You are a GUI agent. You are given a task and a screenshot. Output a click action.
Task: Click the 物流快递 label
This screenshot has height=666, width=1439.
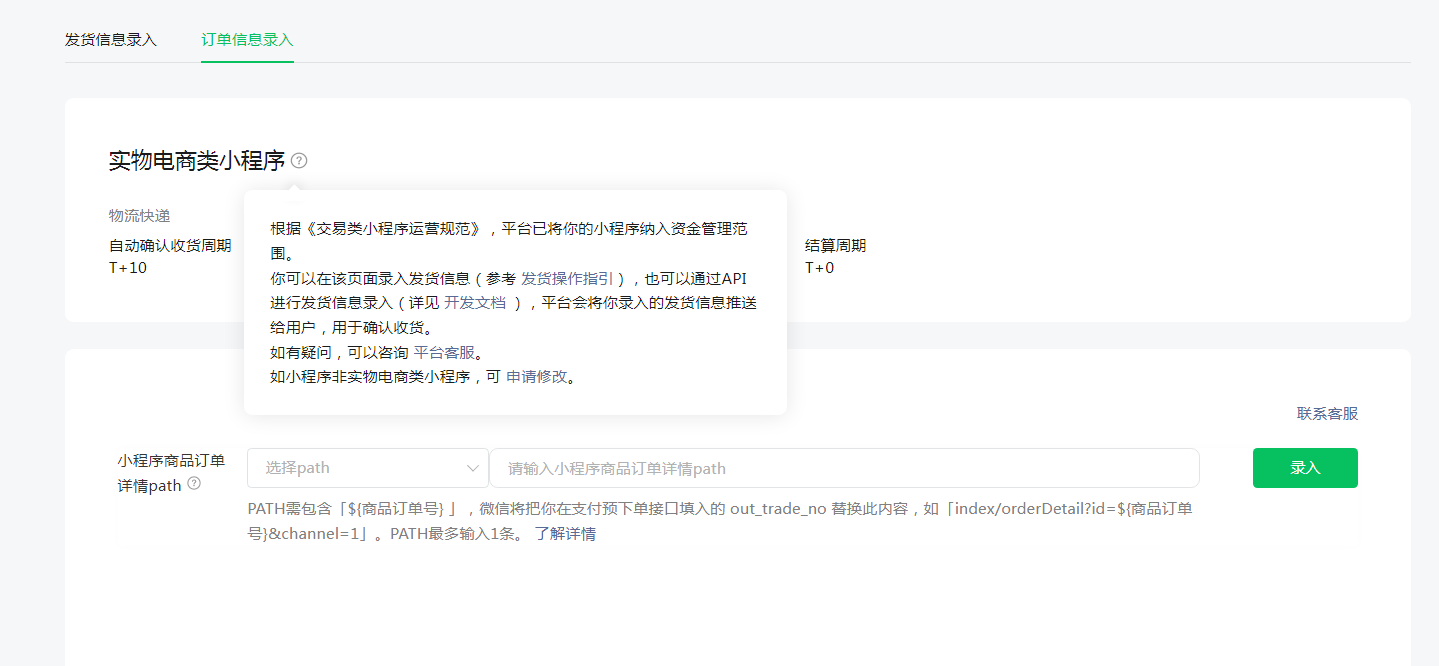tap(139, 216)
